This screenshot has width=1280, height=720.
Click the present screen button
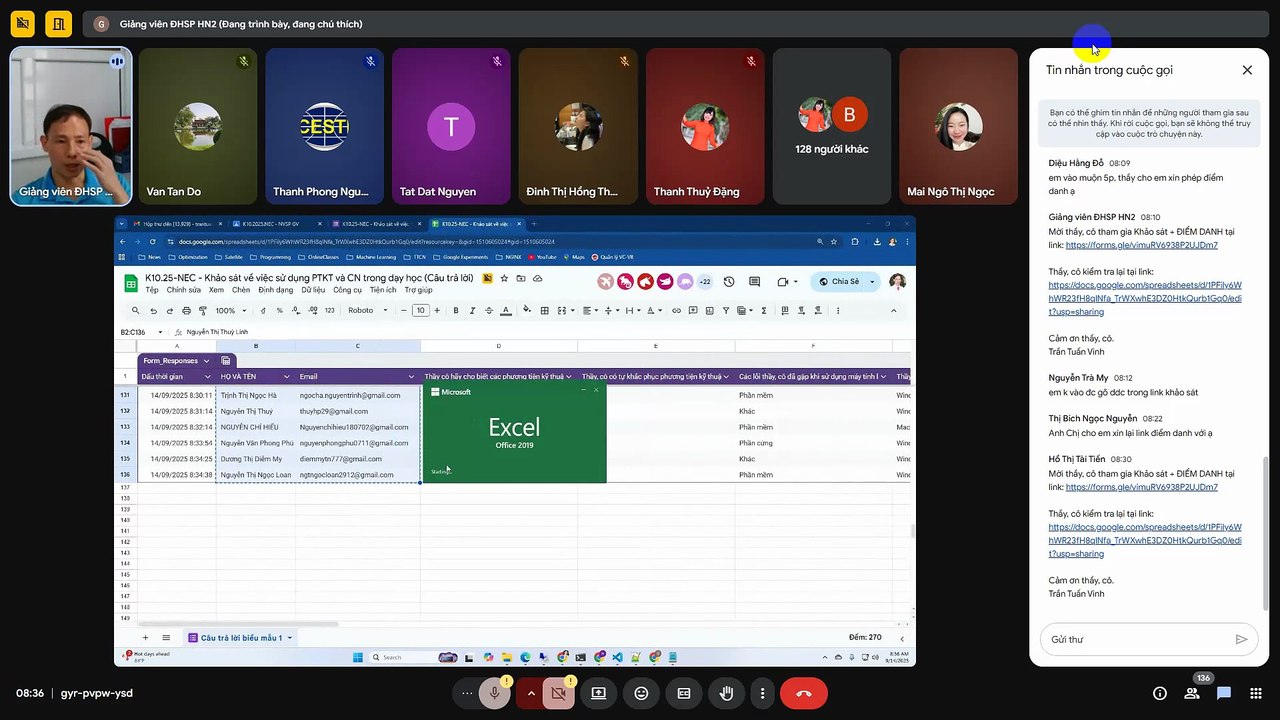pos(598,693)
